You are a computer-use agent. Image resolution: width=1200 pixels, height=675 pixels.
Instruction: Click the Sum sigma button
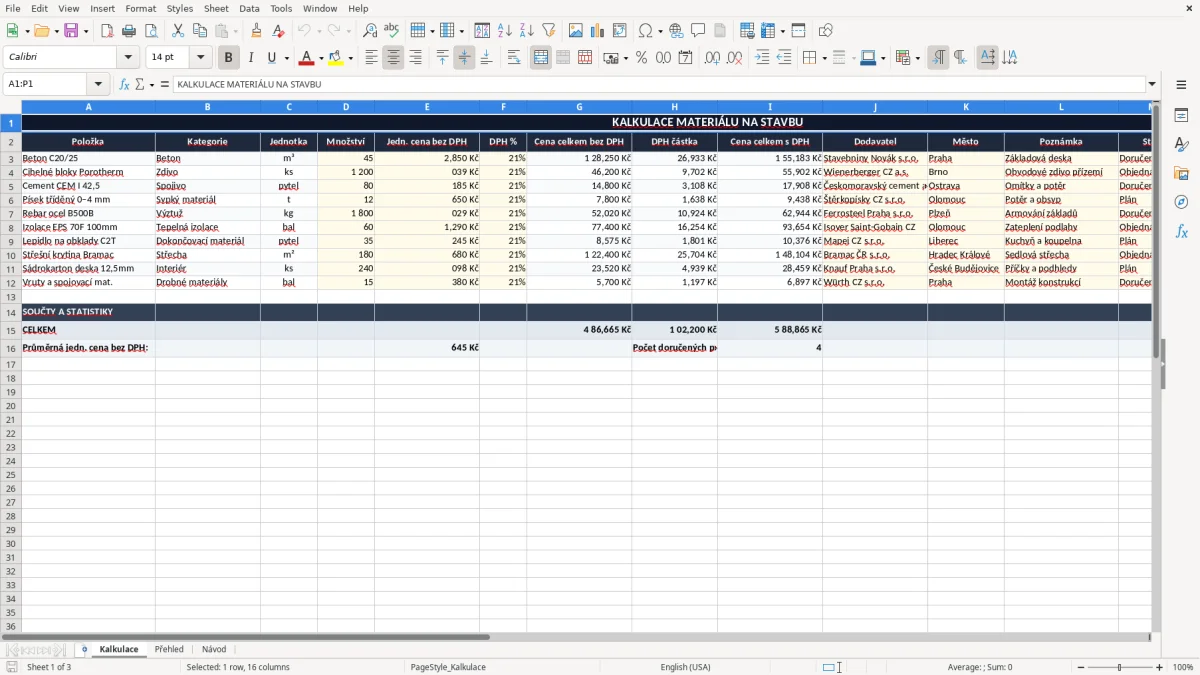tap(140, 85)
